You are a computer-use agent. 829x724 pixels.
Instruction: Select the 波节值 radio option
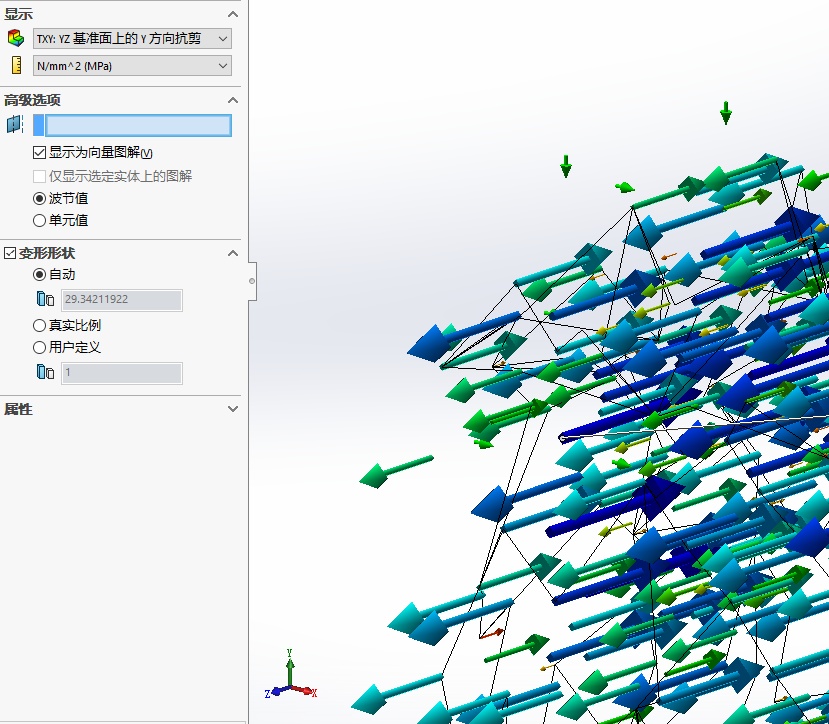tap(40, 198)
